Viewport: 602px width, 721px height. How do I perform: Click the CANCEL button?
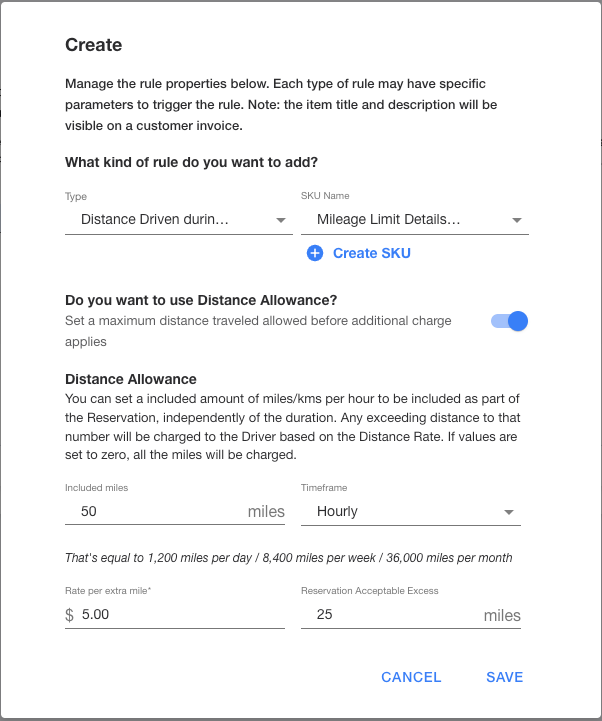pos(411,677)
